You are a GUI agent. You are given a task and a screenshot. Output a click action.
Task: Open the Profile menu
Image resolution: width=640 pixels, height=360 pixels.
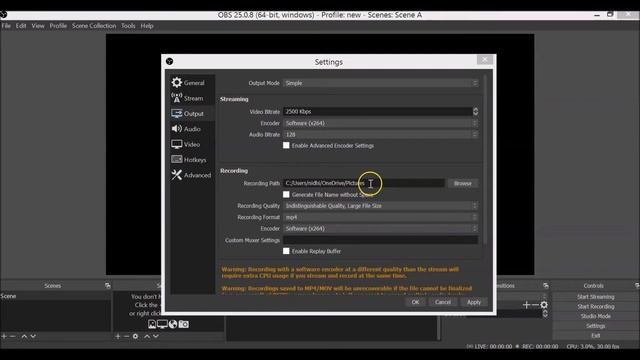[x=58, y=26]
